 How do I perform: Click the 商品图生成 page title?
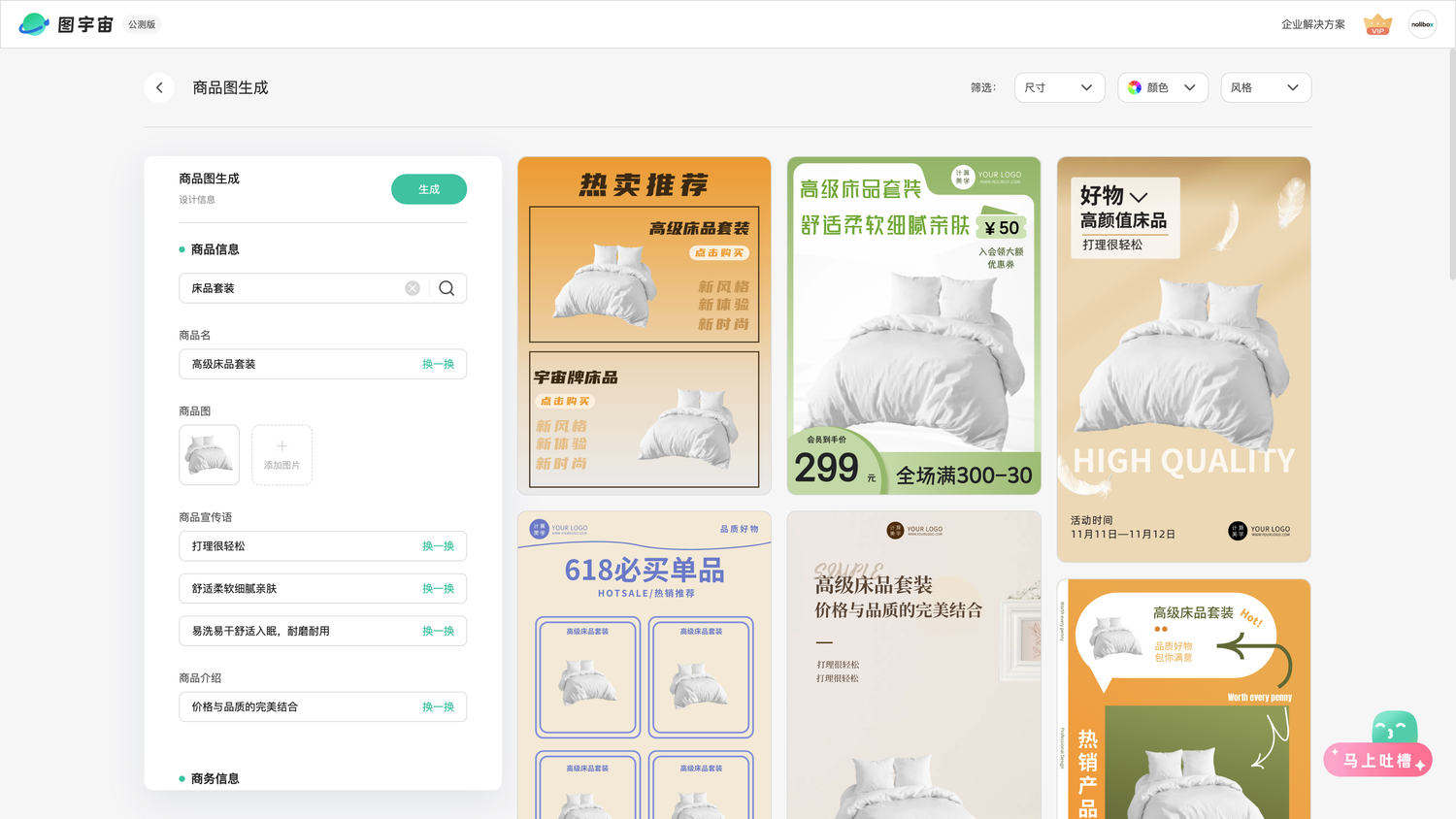coord(230,87)
